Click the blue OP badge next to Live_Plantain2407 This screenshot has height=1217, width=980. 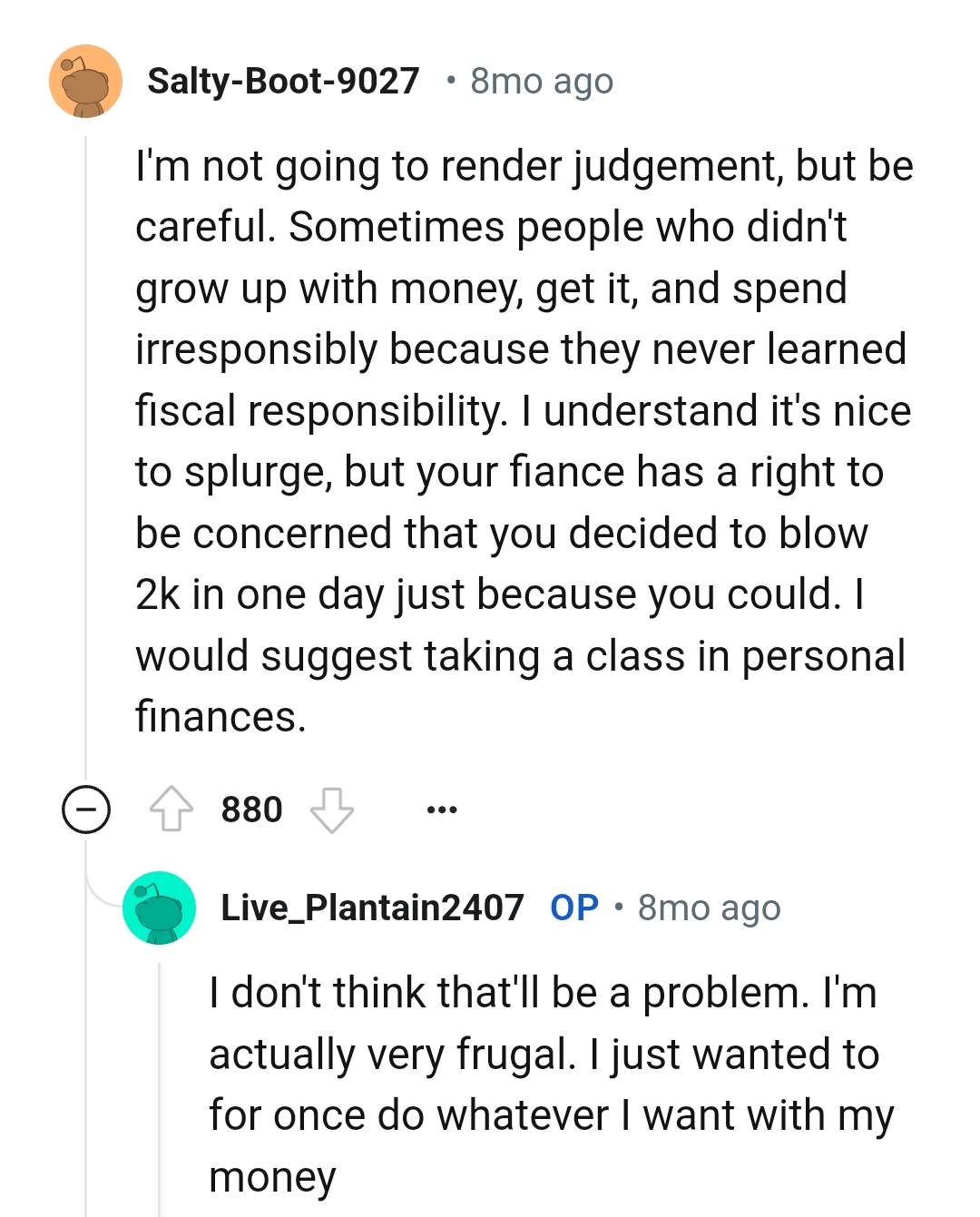coord(573,906)
